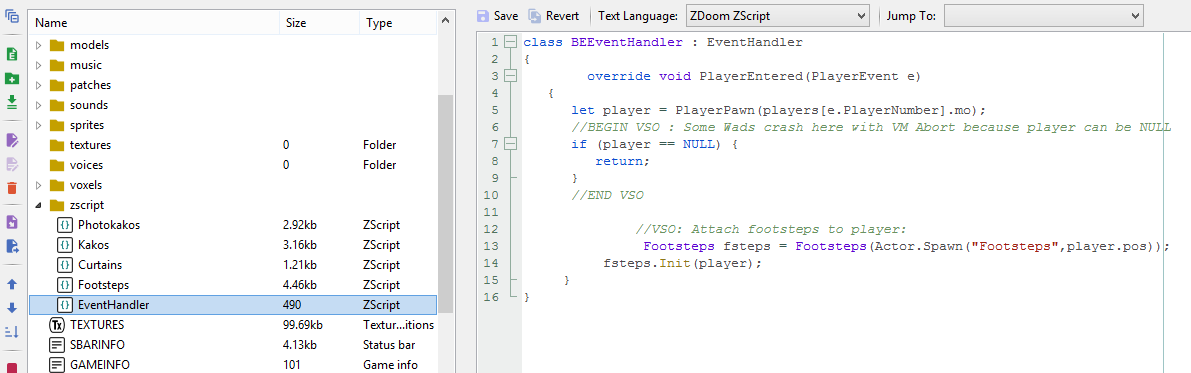Viewport: 1191px width, 373px height.
Task: Collapse the zscript folder
Action: pyautogui.click(x=38, y=205)
